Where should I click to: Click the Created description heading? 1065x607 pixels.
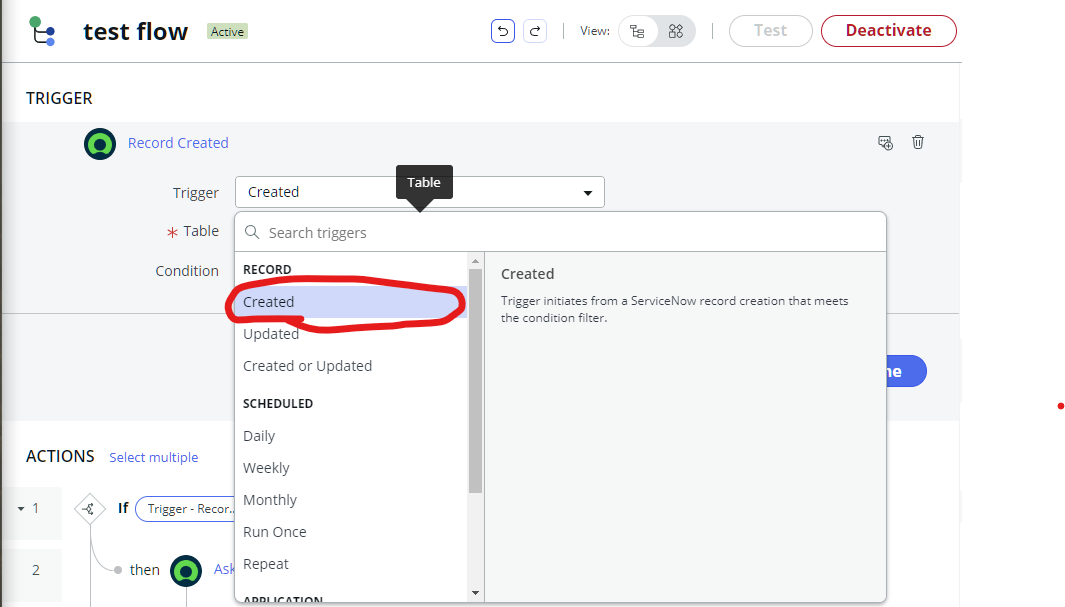click(528, 274)
